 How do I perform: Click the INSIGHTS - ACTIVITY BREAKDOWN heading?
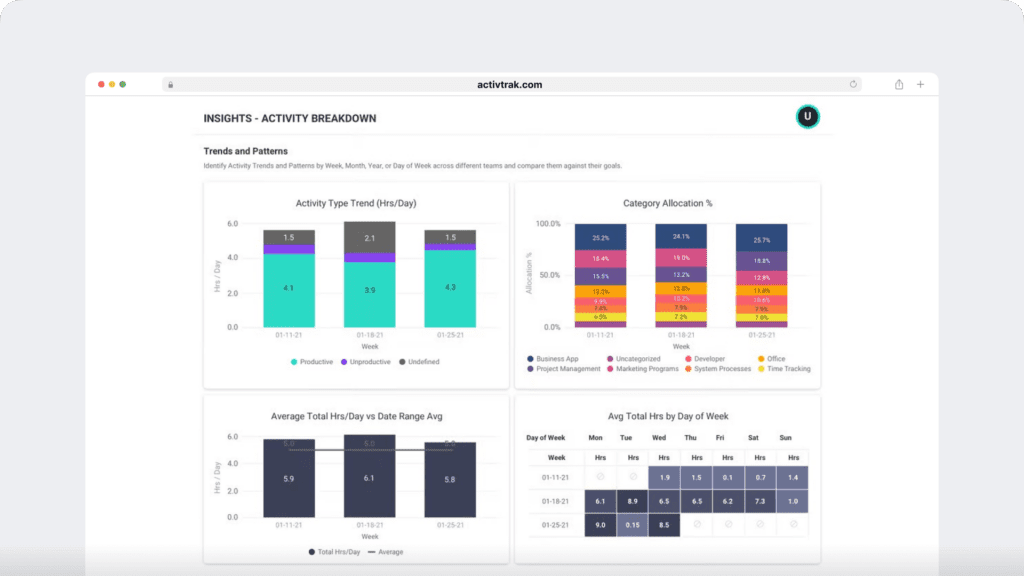(289, 117)
